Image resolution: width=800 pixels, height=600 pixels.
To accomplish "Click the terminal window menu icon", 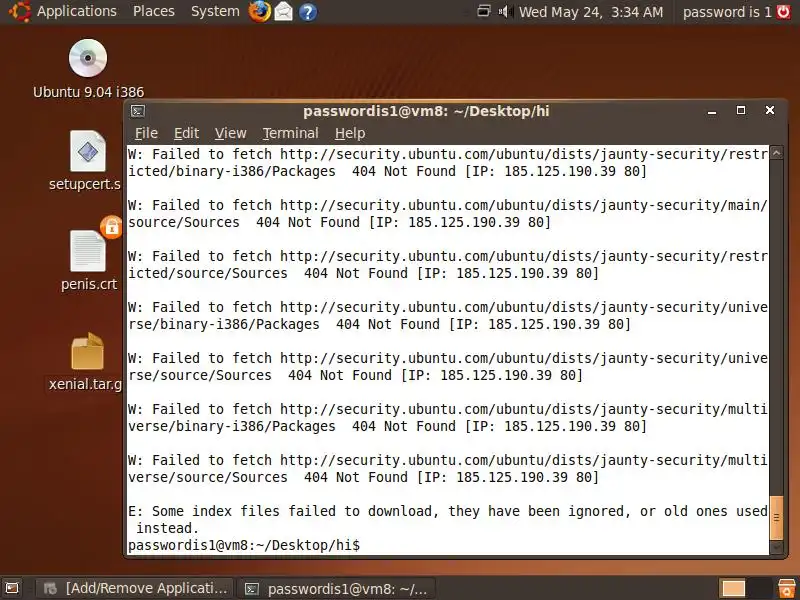I will tap(138, 111).
